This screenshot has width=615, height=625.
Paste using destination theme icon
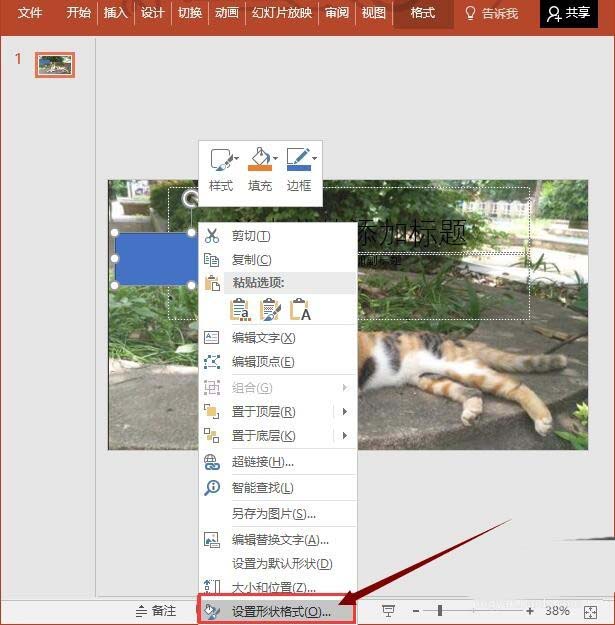point(240,309)
